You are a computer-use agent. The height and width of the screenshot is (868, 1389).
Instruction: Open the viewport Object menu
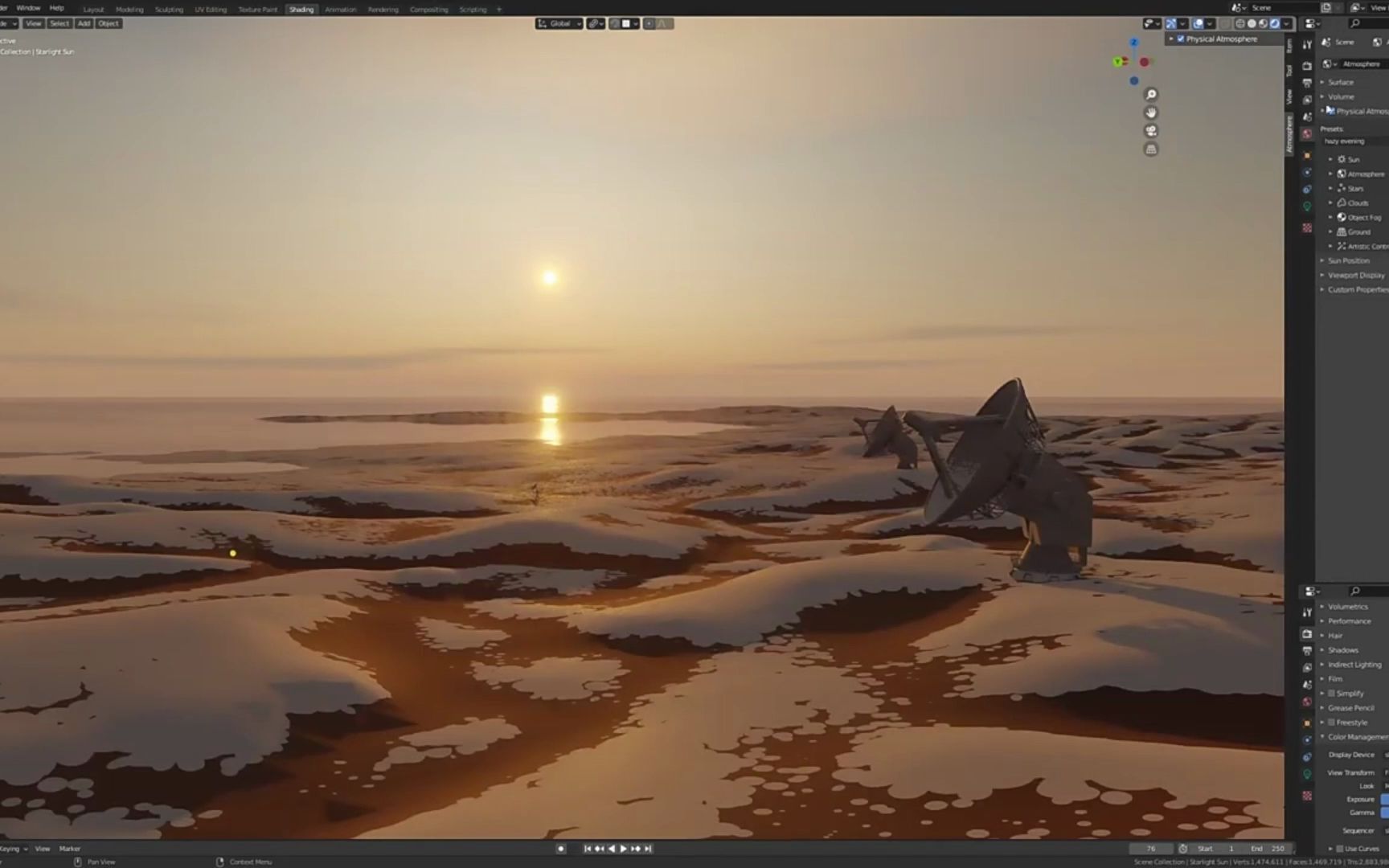(x=109, y=23)
